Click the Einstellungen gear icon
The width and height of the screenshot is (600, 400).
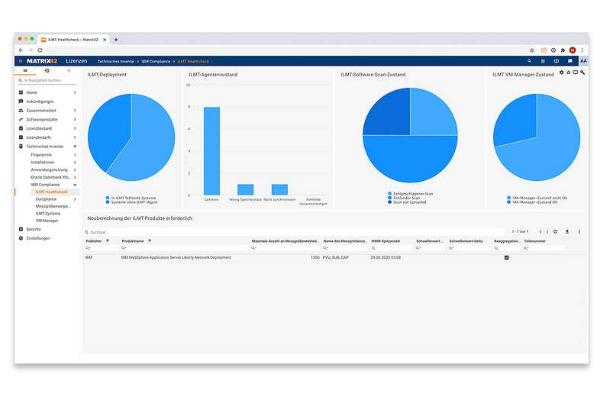(21, 238)
